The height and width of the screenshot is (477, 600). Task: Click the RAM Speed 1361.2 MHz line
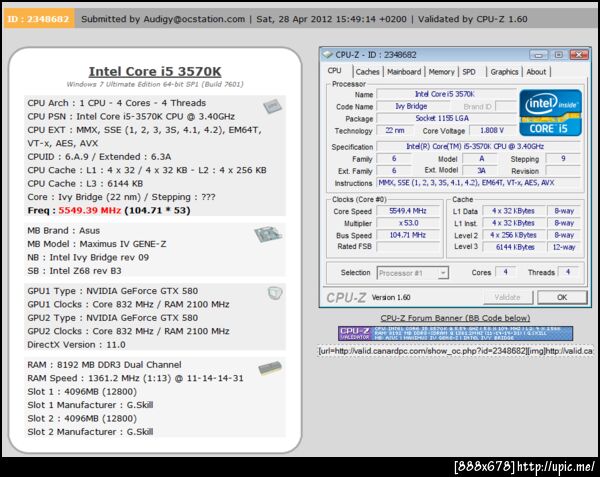135,378
